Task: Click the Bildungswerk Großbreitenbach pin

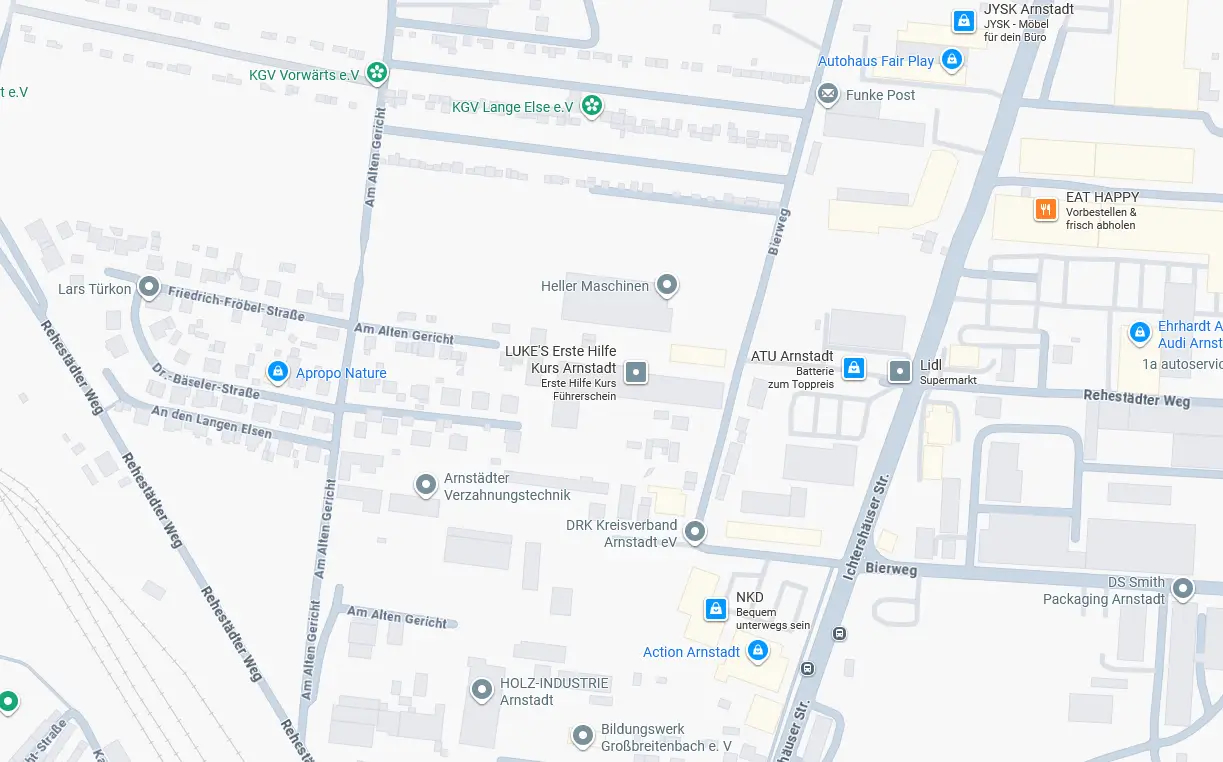Action: tap(583, 736)
